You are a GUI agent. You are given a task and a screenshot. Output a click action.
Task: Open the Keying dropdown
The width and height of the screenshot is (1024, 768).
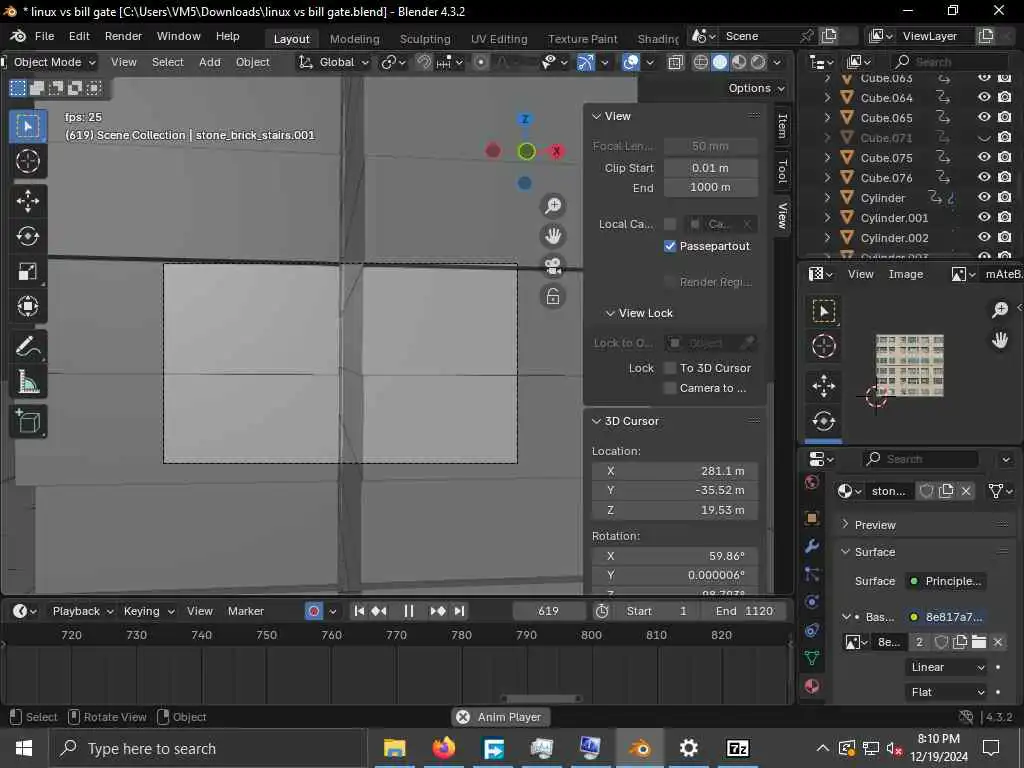click(x=149, y=611)
